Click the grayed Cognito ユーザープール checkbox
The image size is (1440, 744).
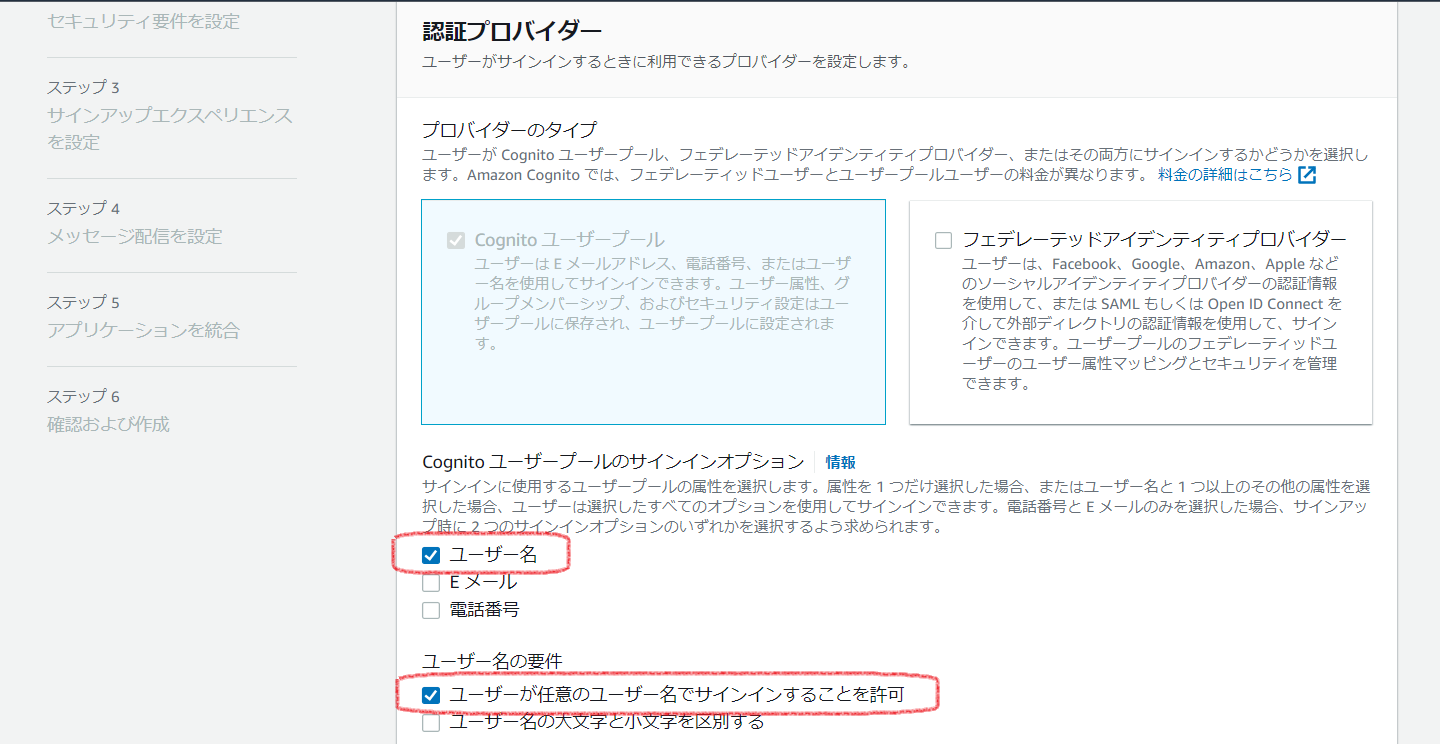tap(456, 239)
